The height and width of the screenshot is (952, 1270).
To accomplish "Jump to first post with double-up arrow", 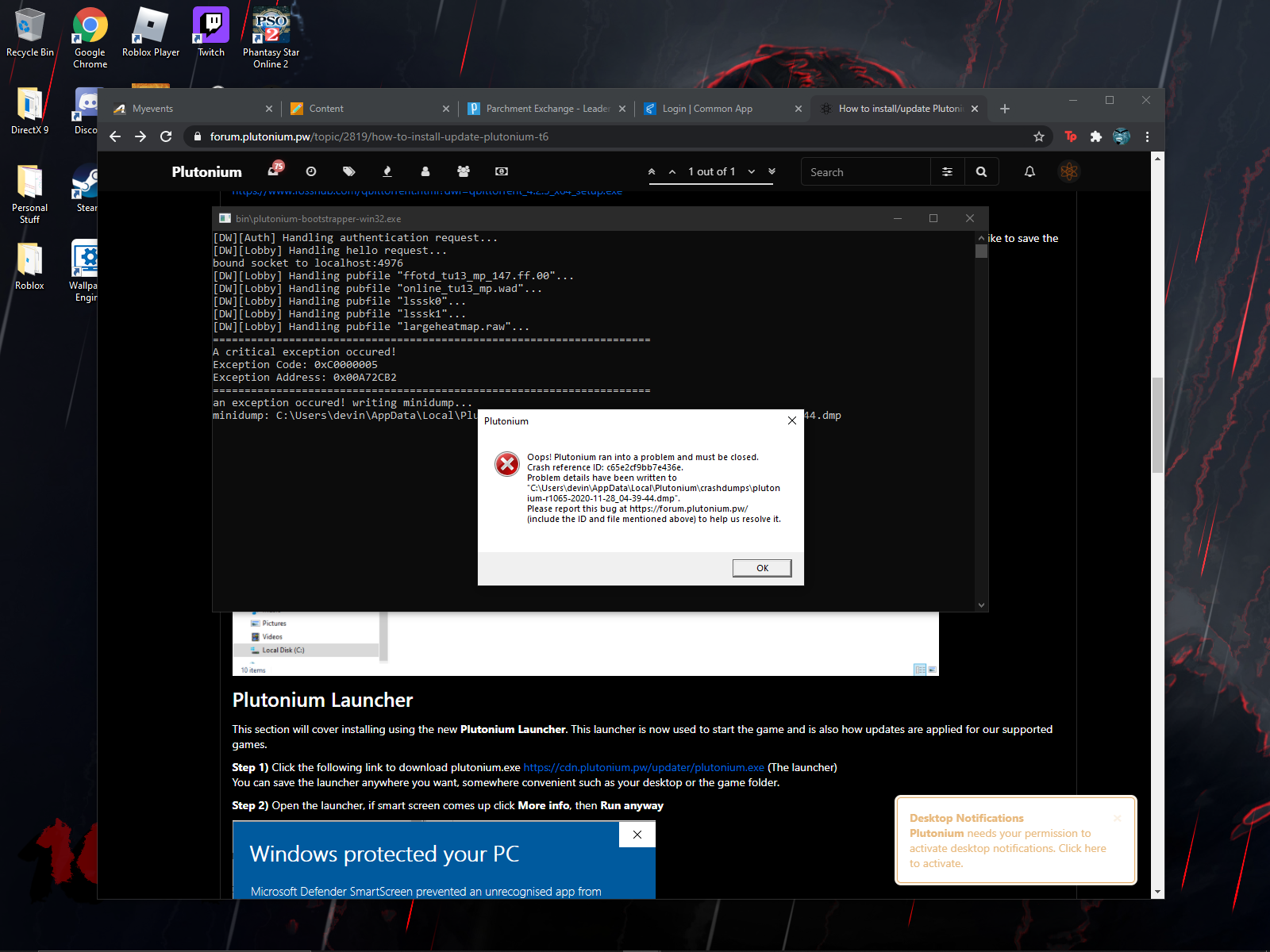I will (652, 171).
